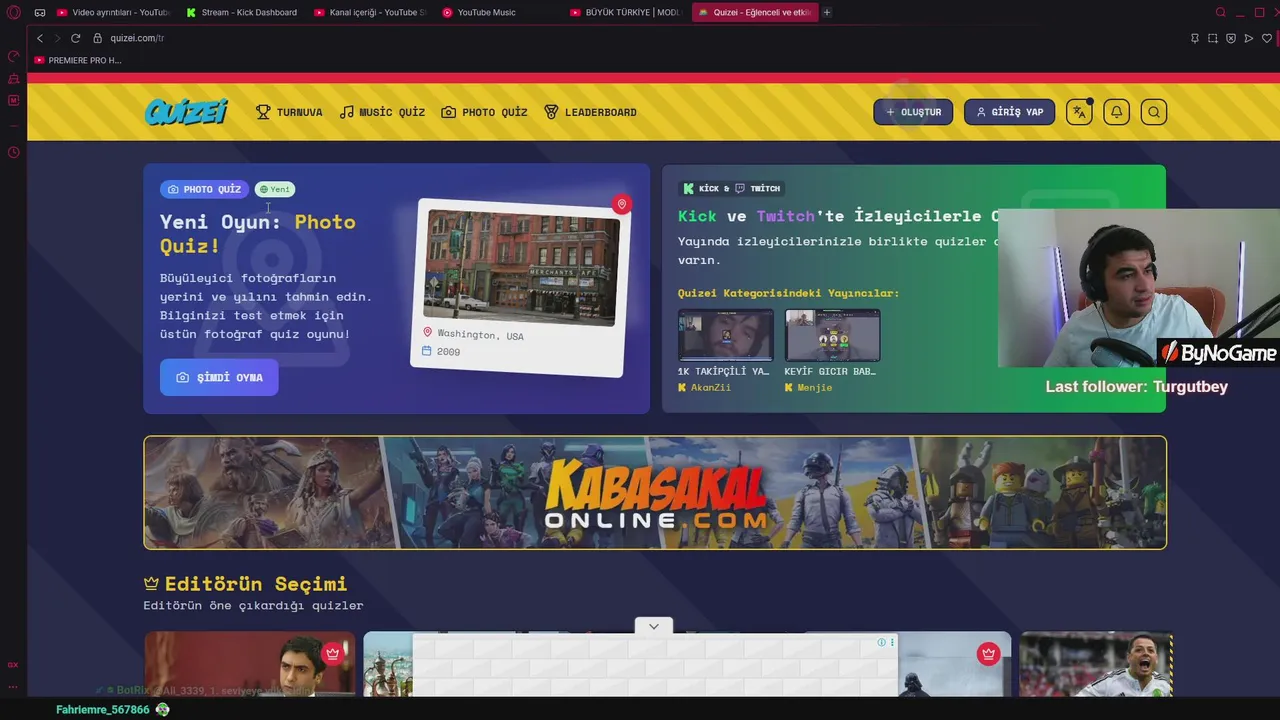Click the AkanZii streamer name
1280x720 pixels.
tap(710, 388)
